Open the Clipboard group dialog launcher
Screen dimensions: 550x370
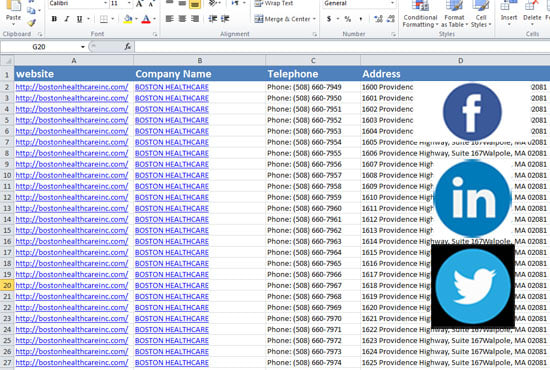40,34
